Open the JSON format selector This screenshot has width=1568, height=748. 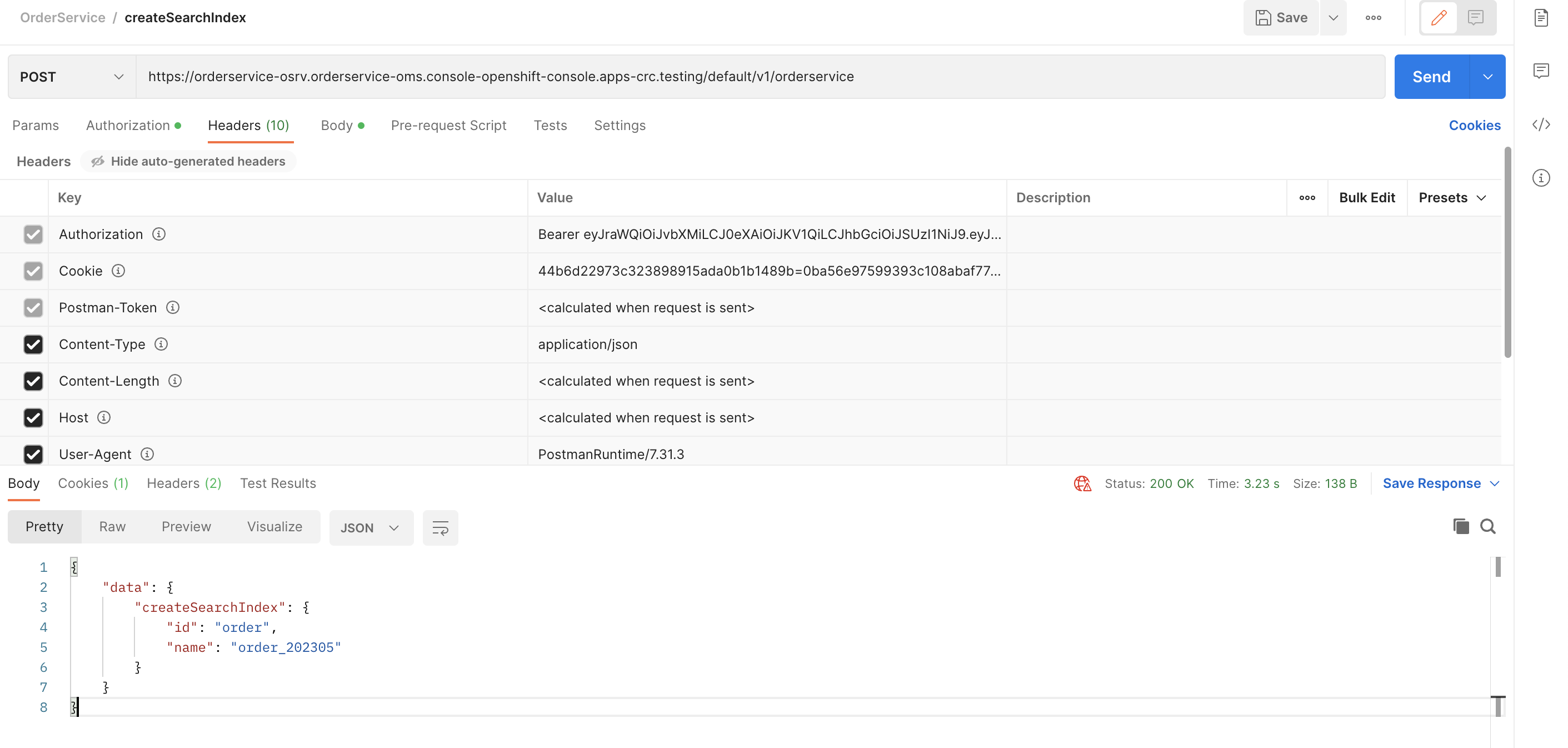pos(371,528)
